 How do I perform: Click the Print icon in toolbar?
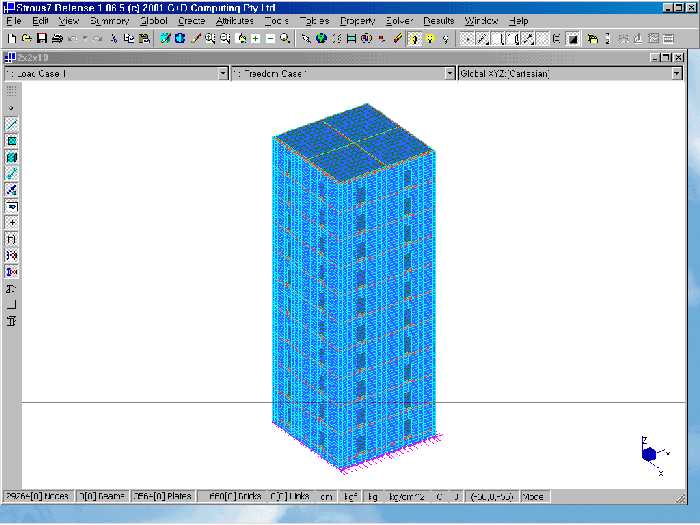(x=57, y=38)
